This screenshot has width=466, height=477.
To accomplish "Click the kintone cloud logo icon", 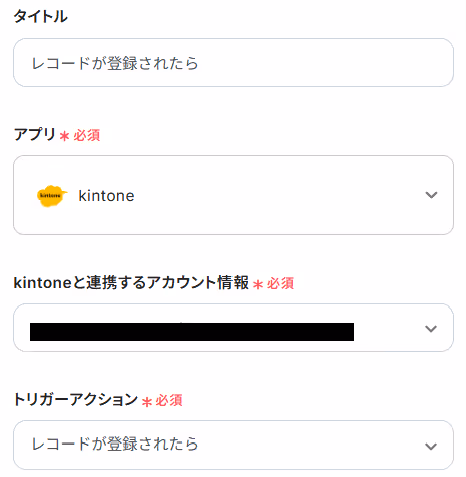I will (x=52, y=196).
